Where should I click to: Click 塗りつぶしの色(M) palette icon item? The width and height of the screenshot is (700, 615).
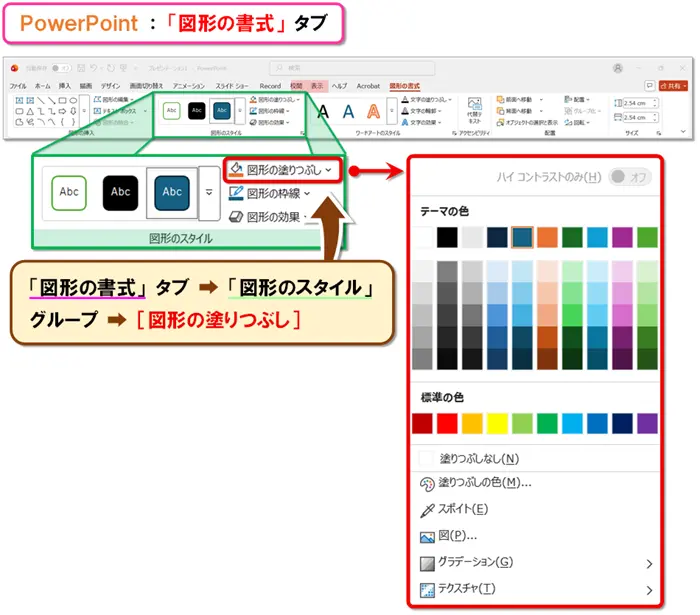[476, 483]
